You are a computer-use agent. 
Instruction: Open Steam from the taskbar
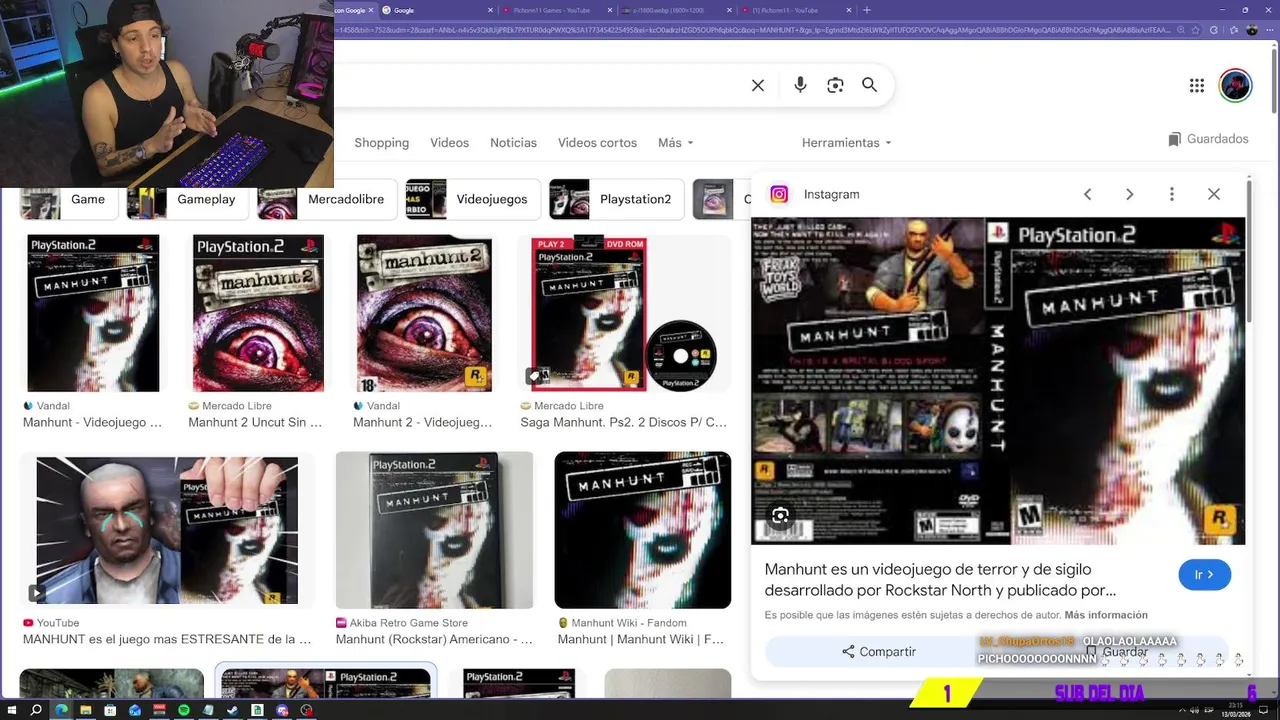click(x=233, y=710)
